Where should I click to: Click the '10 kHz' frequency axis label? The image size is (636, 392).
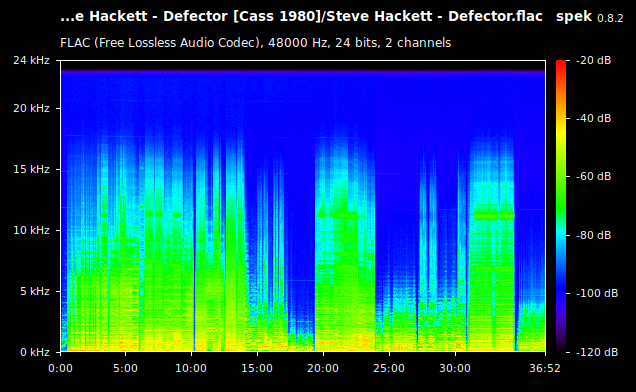click(x=31, y=230)
